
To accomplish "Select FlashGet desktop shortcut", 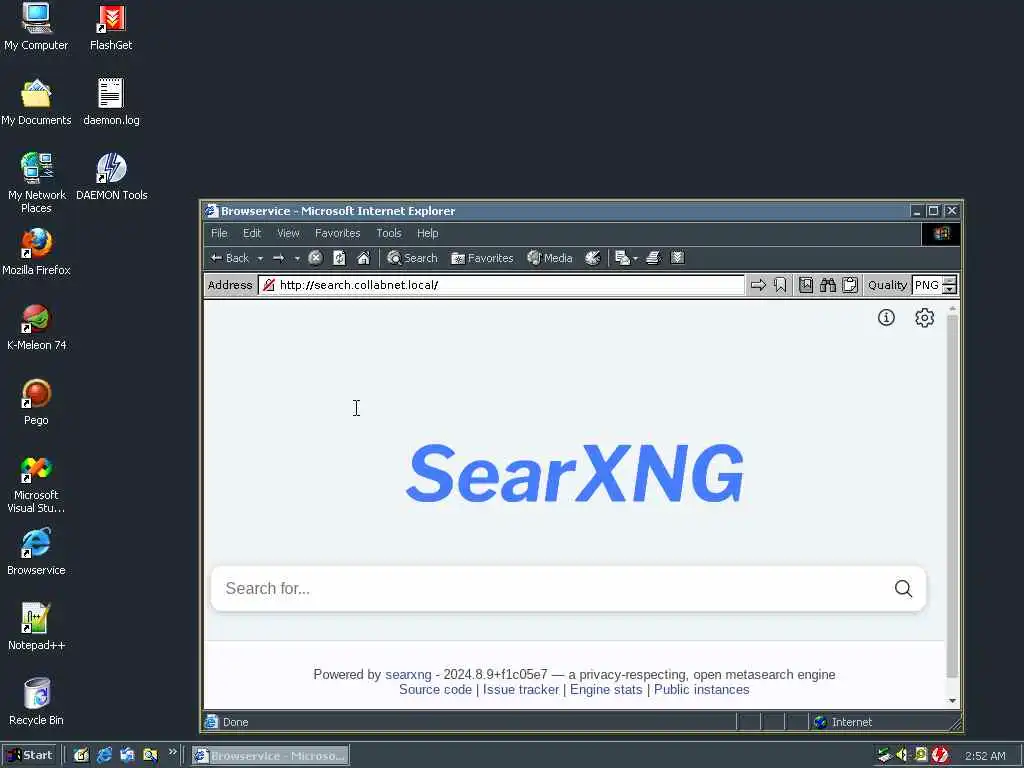I will [111, 27].
